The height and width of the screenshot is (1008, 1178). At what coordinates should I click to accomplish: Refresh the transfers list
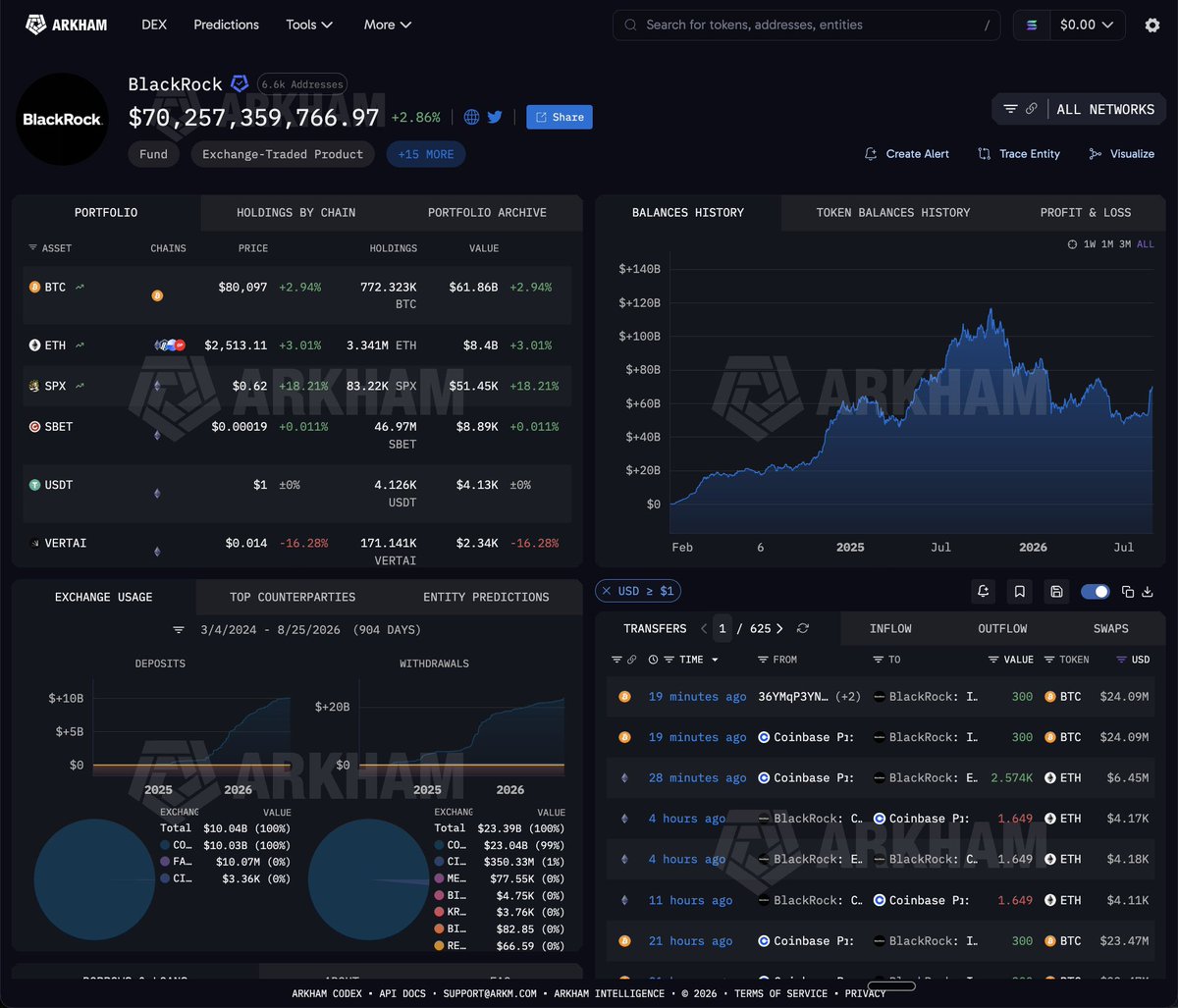point(803,628)
